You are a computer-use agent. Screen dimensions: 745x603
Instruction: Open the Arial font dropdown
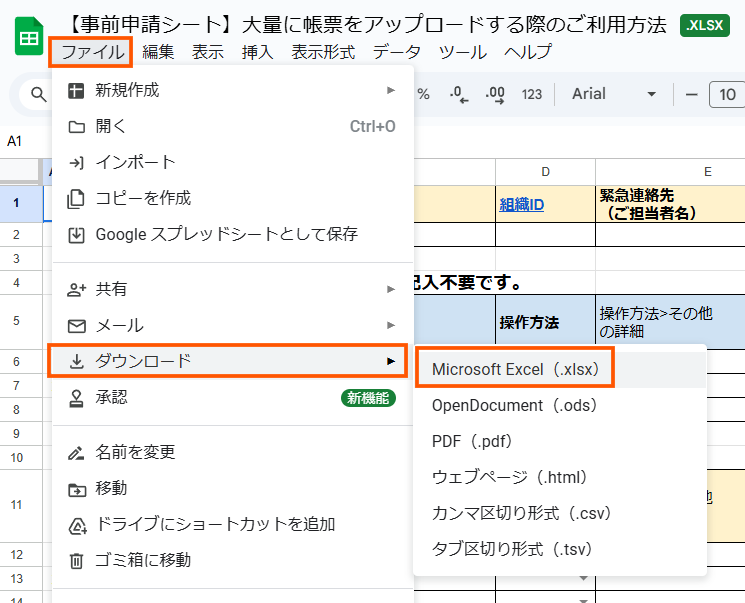tap(613, 94)
